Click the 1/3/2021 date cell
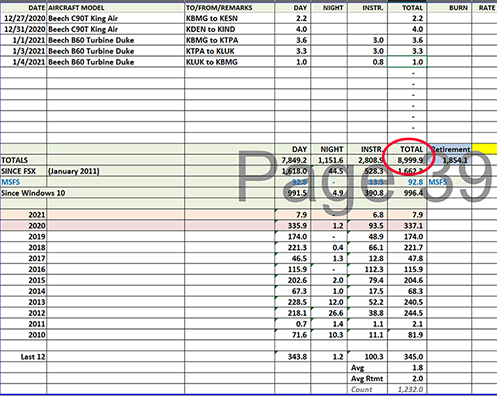The width and height of the screenshot is (497, 396). pyautogui.click(x=23, y=51)
